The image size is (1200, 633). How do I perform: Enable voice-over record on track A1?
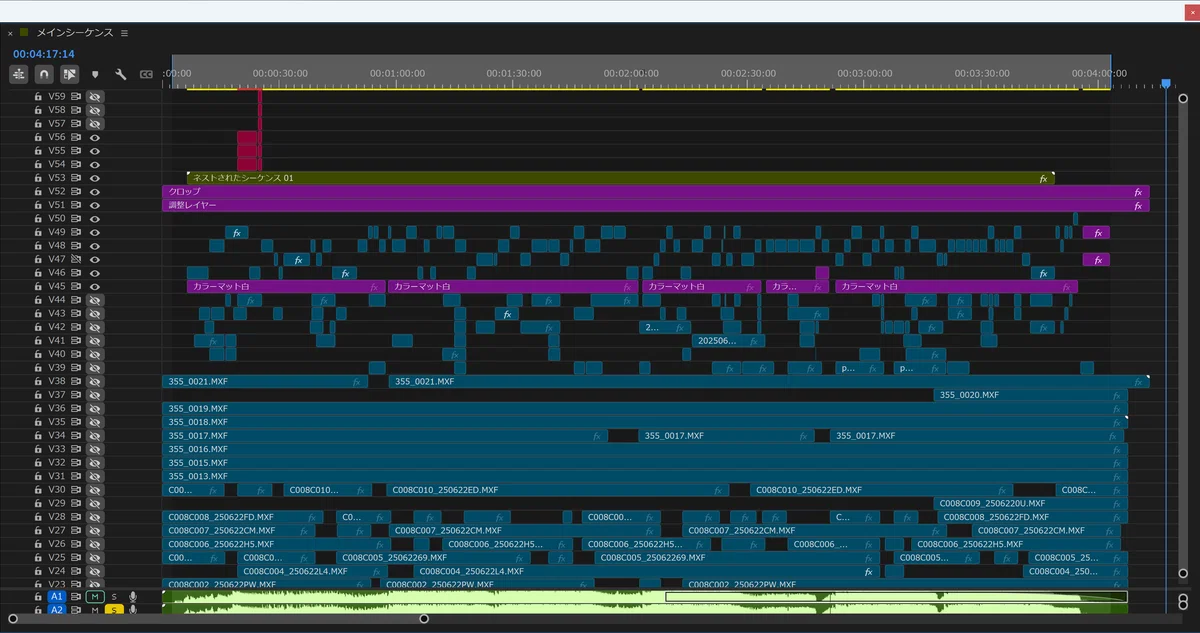[133, 597]
